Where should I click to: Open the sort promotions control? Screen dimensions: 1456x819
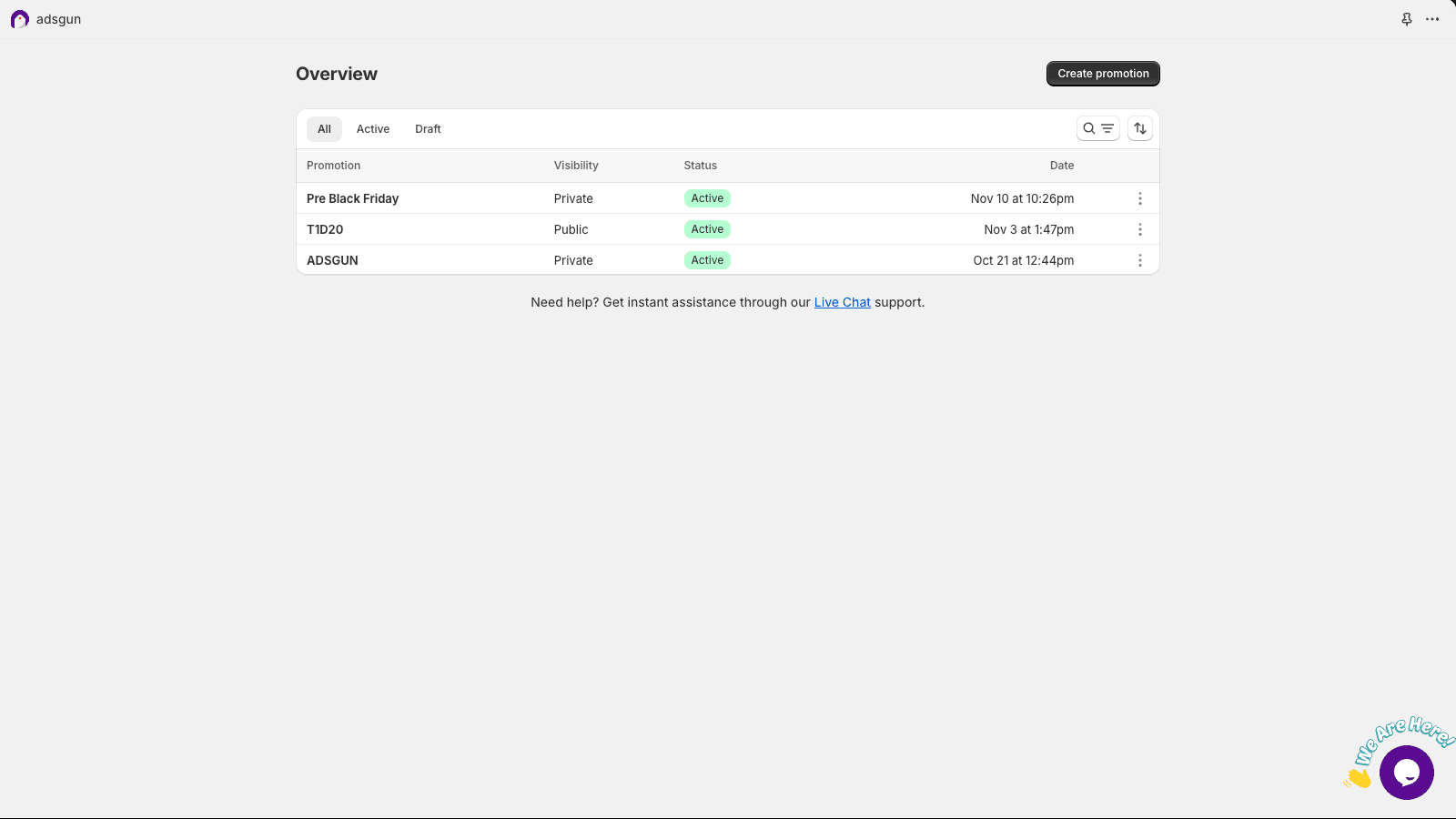coord(1139,128)
